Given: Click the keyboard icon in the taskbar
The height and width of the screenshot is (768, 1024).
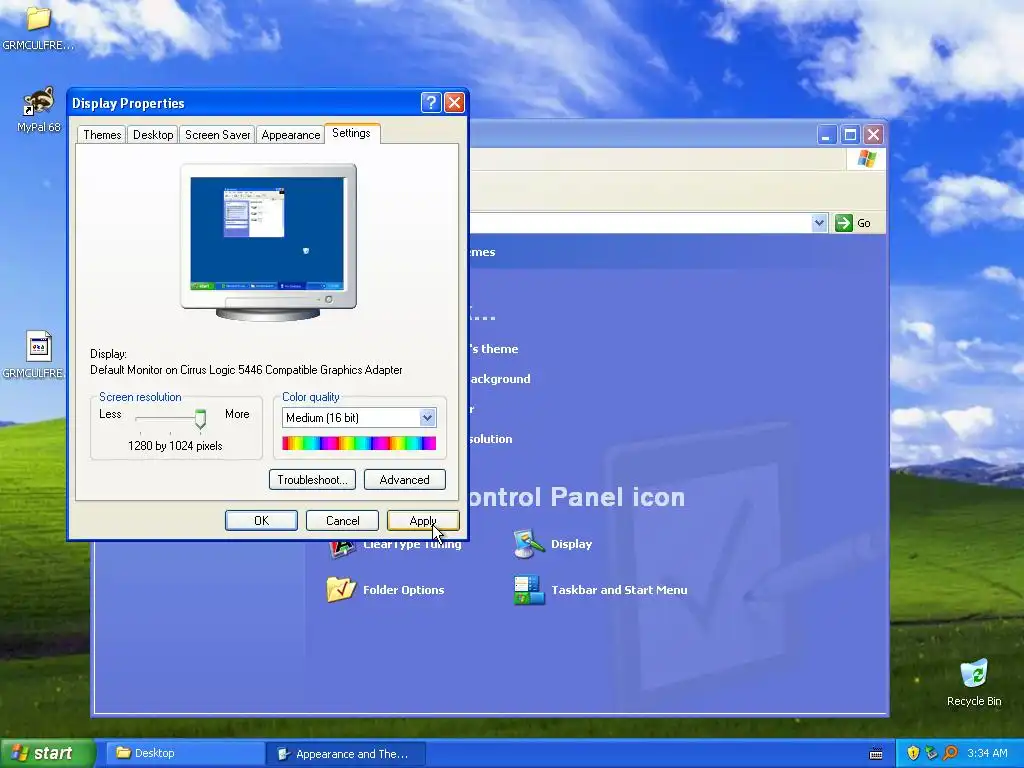Looking at the screenshot, I should [x=876, y=754].
